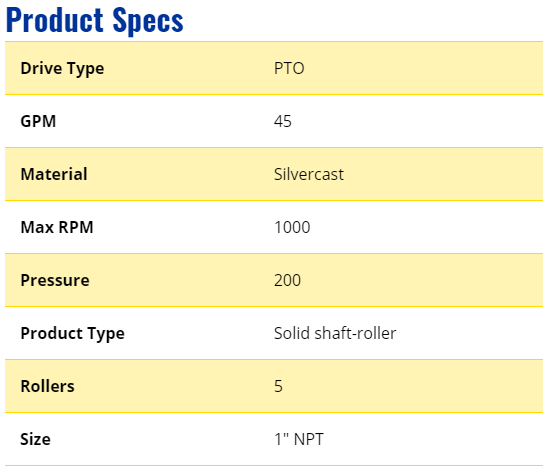548x473 pixels.
Task: Select the Drive Type label
Action: [62, 69]
